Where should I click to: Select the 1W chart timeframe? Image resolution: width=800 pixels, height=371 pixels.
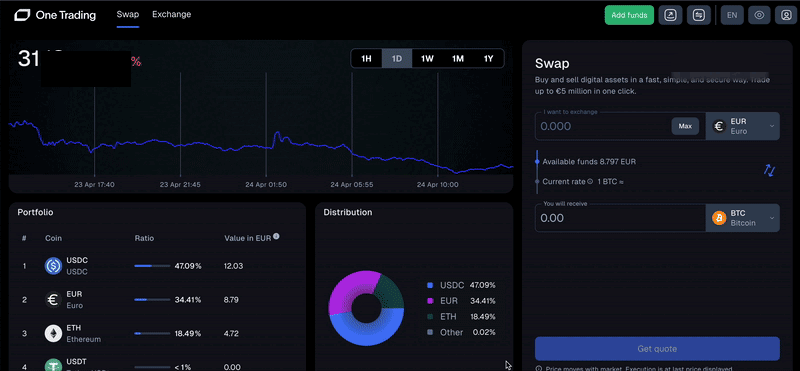point(427,59)
